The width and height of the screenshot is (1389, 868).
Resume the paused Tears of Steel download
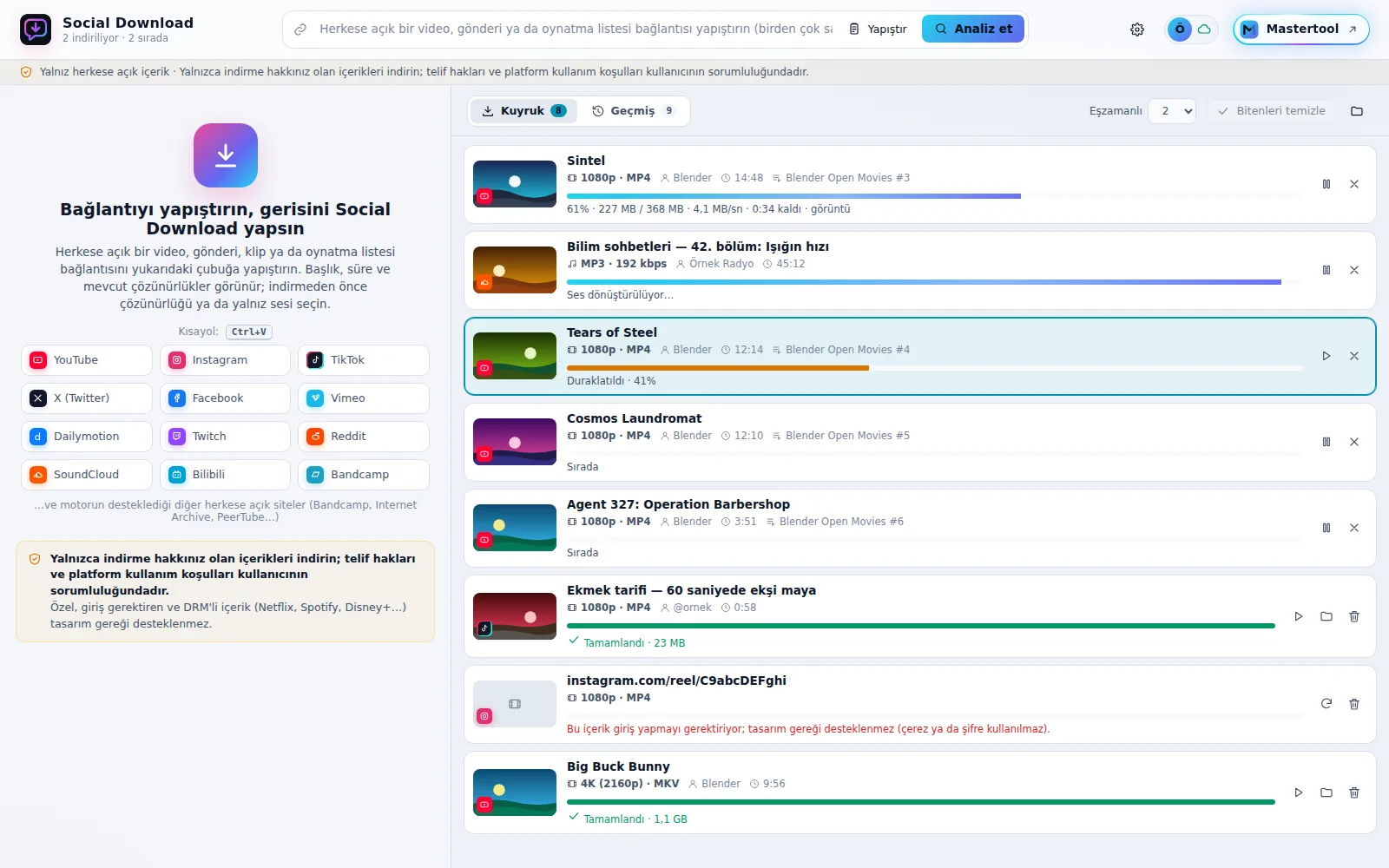tap(1326, 356)
